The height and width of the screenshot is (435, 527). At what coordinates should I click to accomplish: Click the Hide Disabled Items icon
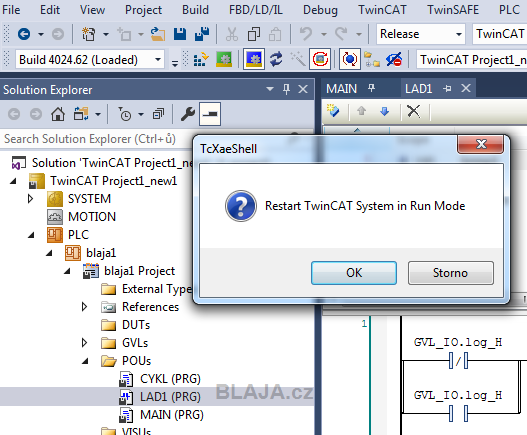pyautogui.click(x=394, y=60)
